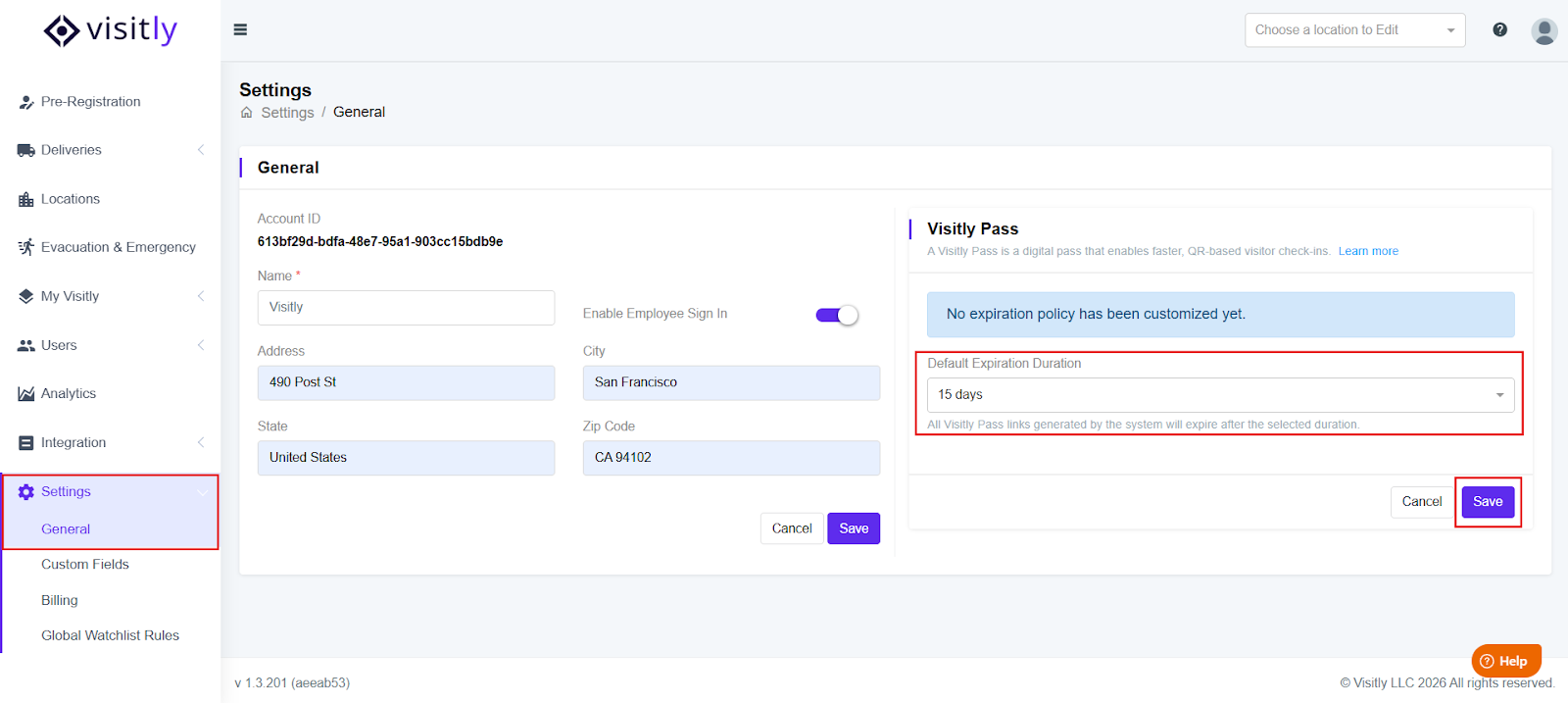Open the help question mark icon
The image size is (1568, 703).
click(1499, 29)
